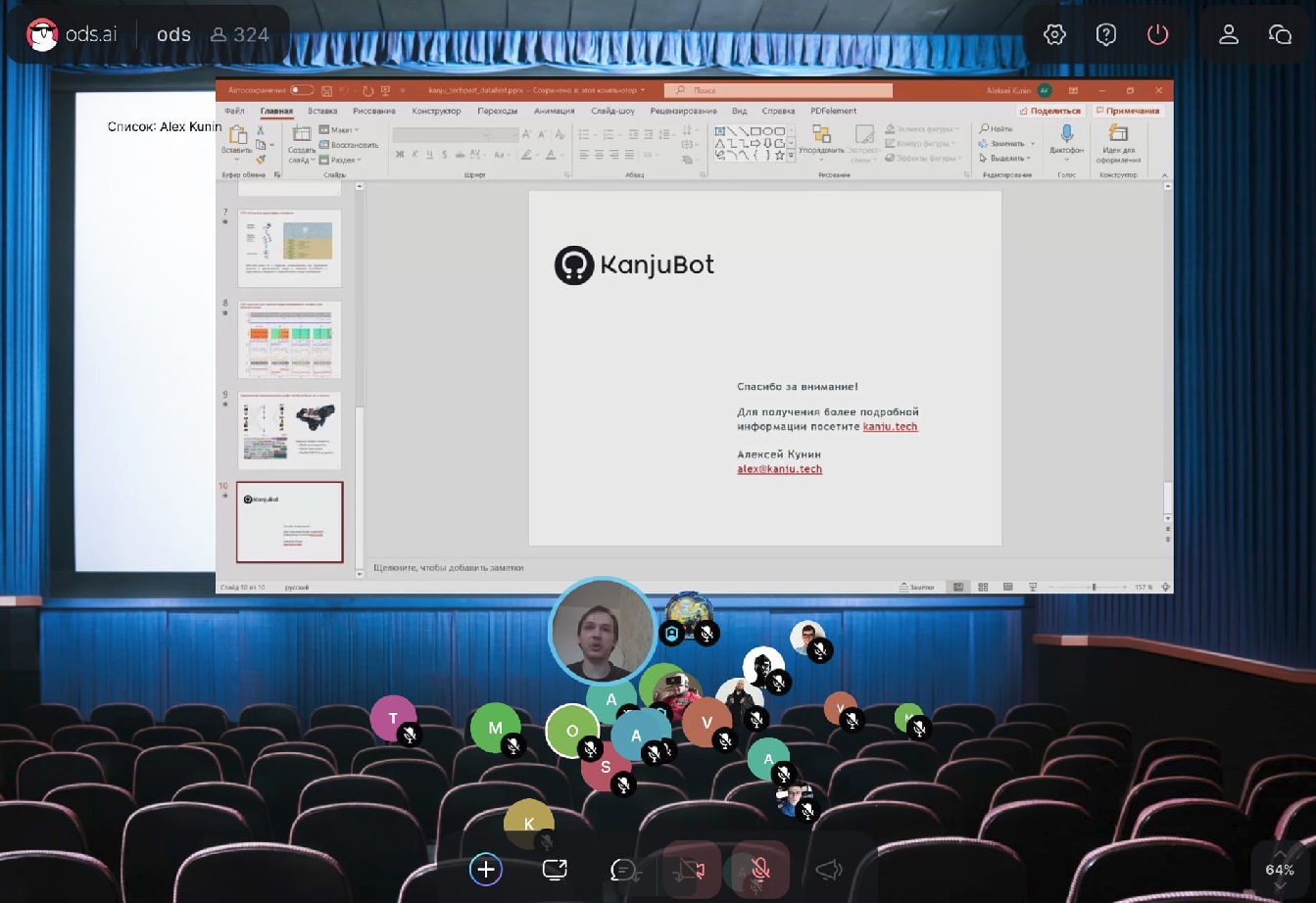The image size is (1316, 903).
Task: Open the Выделить dropdown
Action: 1005,158
